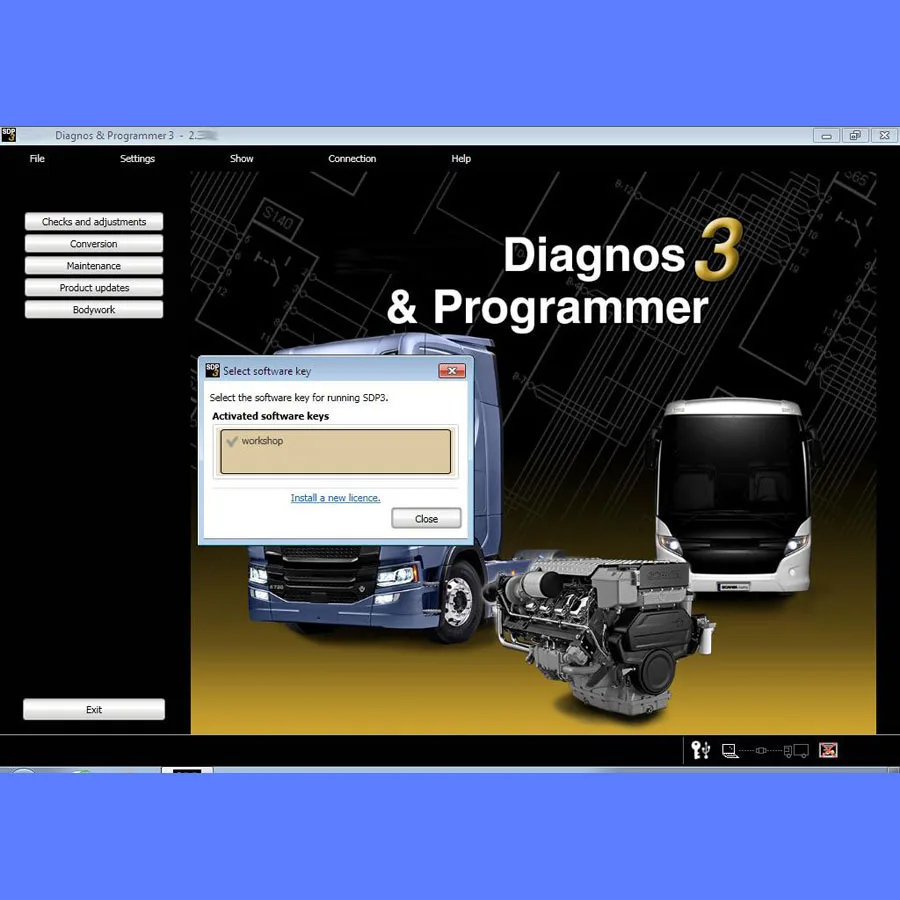
Task: Toggle the workshop software key checkmark
Action: (x=232, y=441)
